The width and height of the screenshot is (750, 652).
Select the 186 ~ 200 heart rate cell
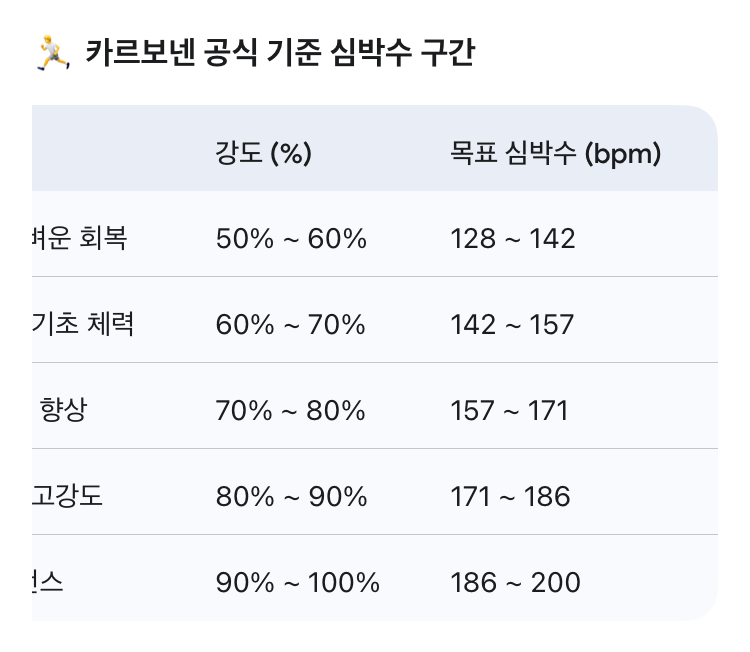515,582
